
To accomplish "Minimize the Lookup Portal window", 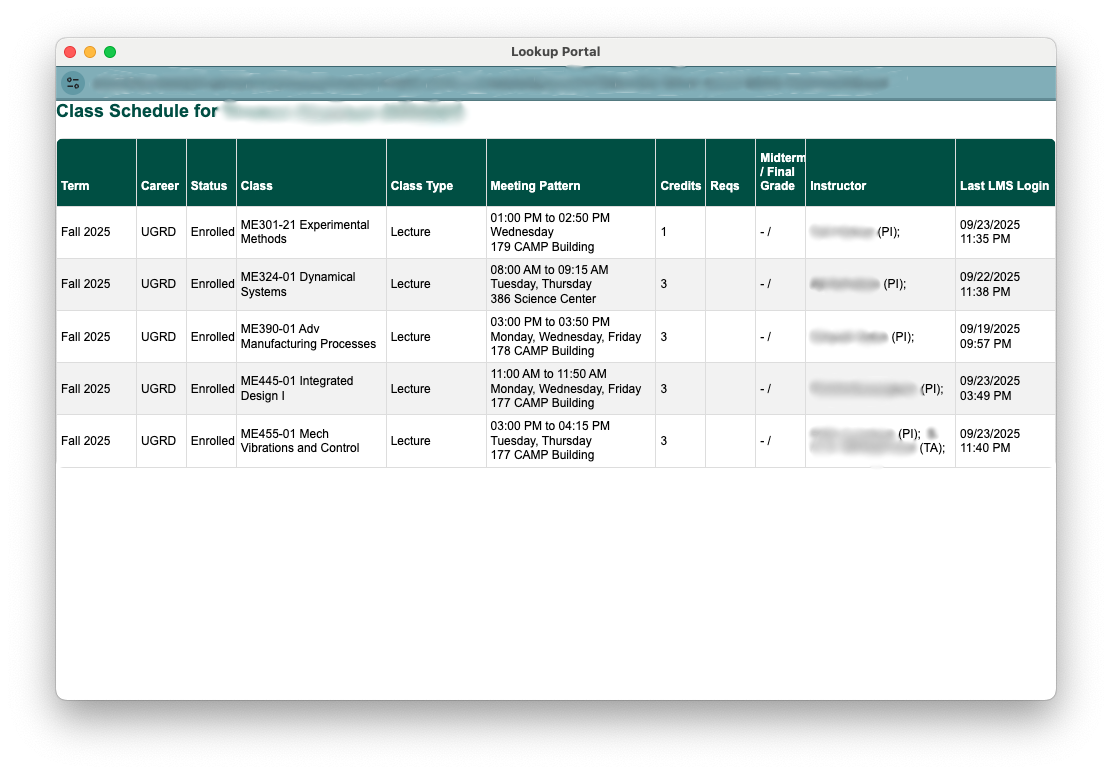I will (x=90, y=51).
